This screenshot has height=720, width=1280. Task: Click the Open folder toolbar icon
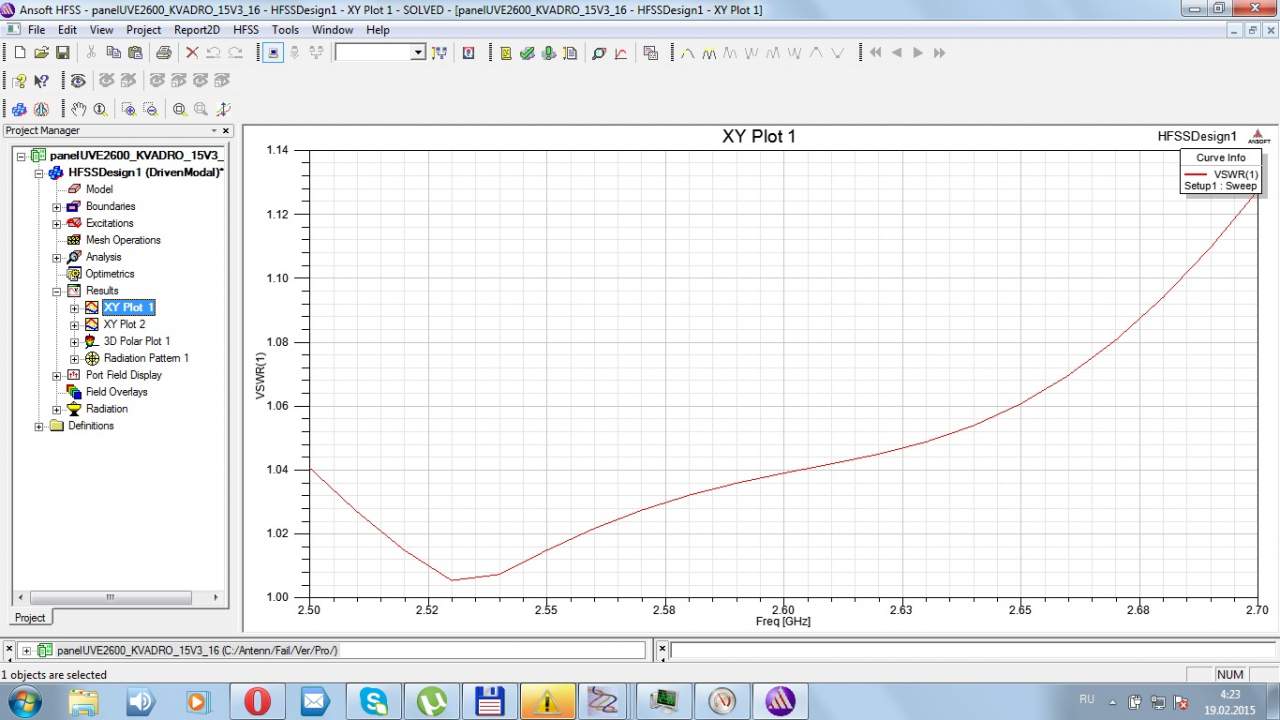[41, 53]
